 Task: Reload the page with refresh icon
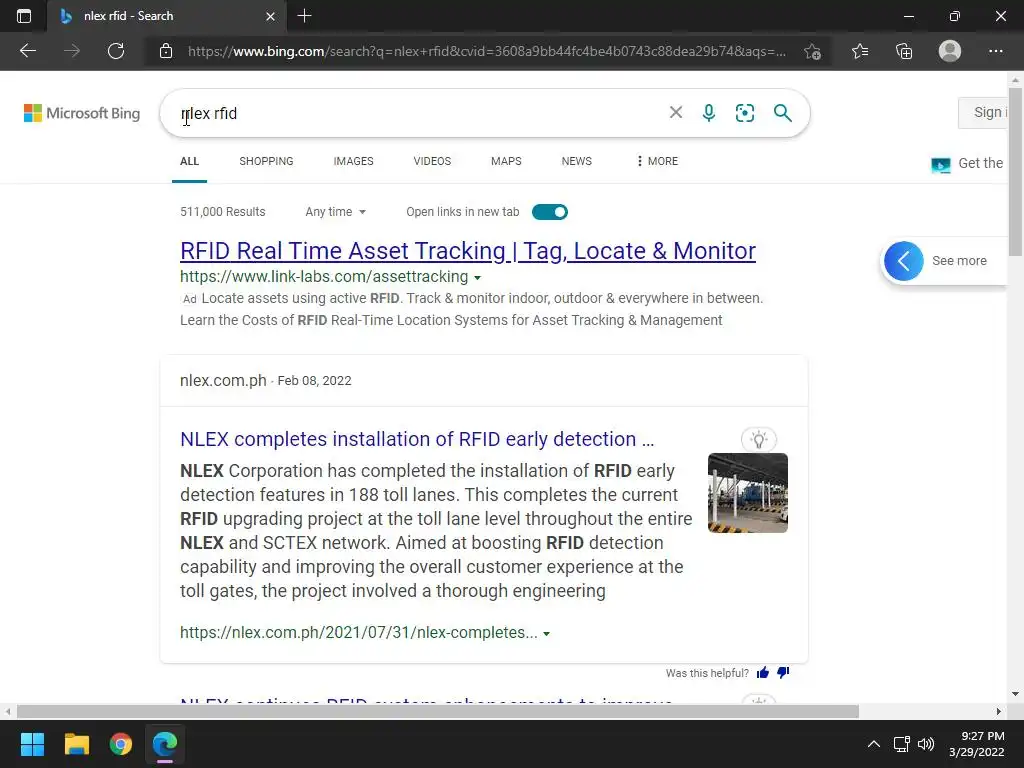(116, 51)
